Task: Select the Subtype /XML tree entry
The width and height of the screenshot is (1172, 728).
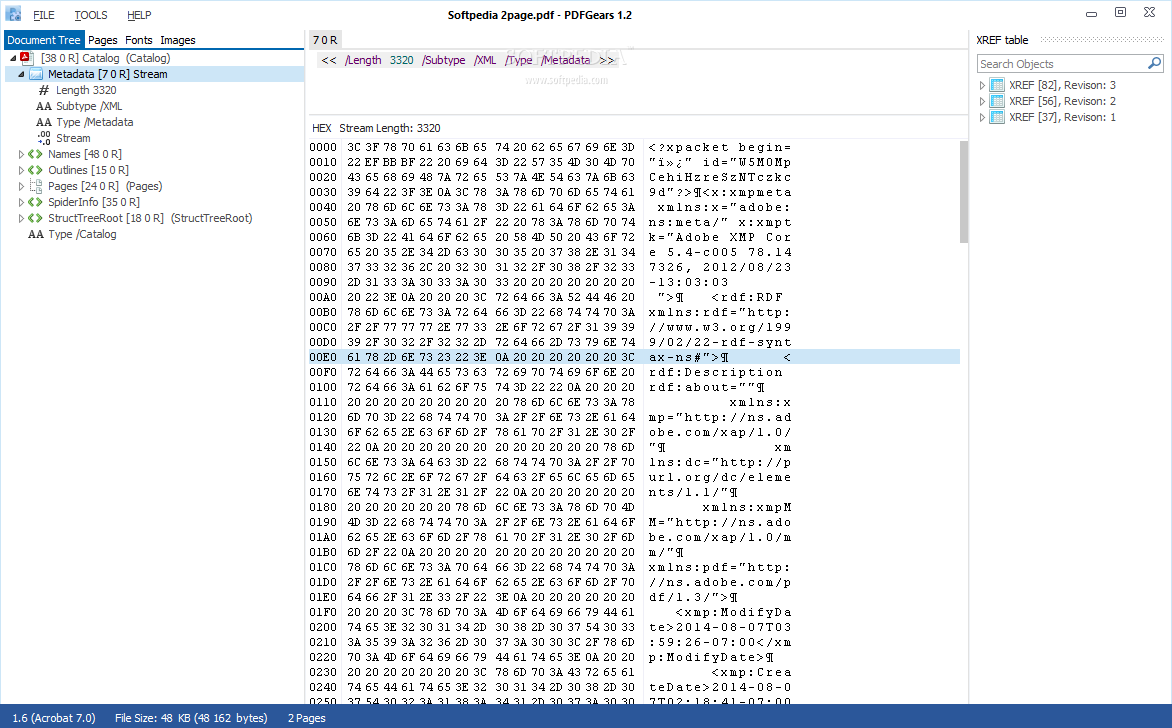Action: pyautogui.click(x=89, y=106)
